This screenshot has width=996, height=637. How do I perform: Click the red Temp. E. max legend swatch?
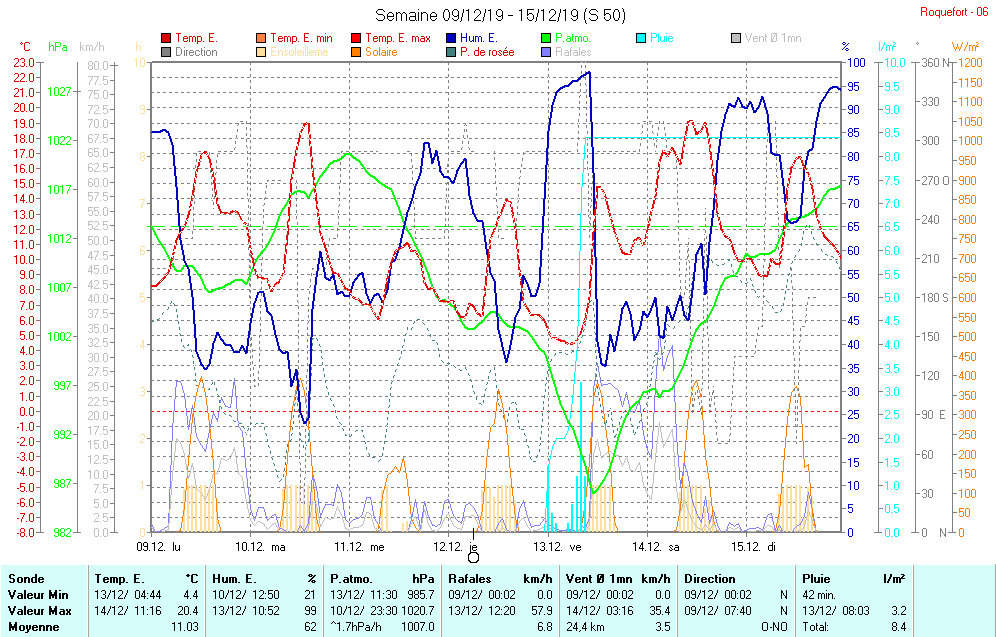pyautogui.click(x=356, y=38)
